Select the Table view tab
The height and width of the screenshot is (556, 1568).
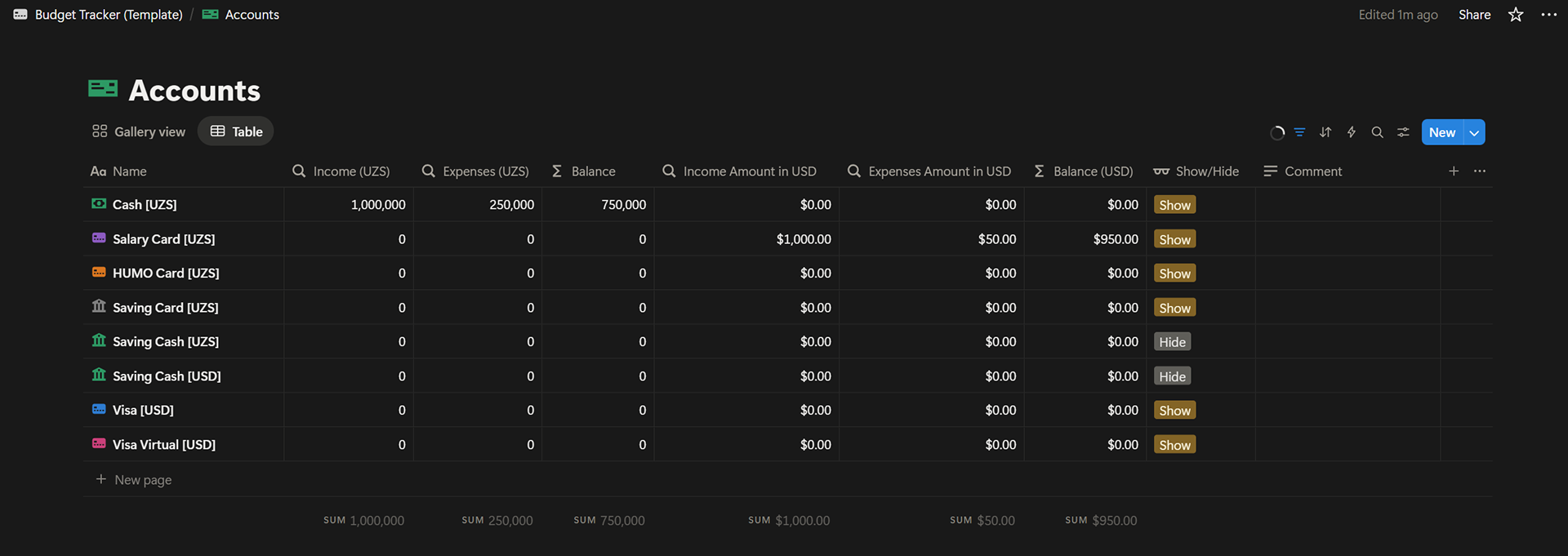(x=236, y=131)
